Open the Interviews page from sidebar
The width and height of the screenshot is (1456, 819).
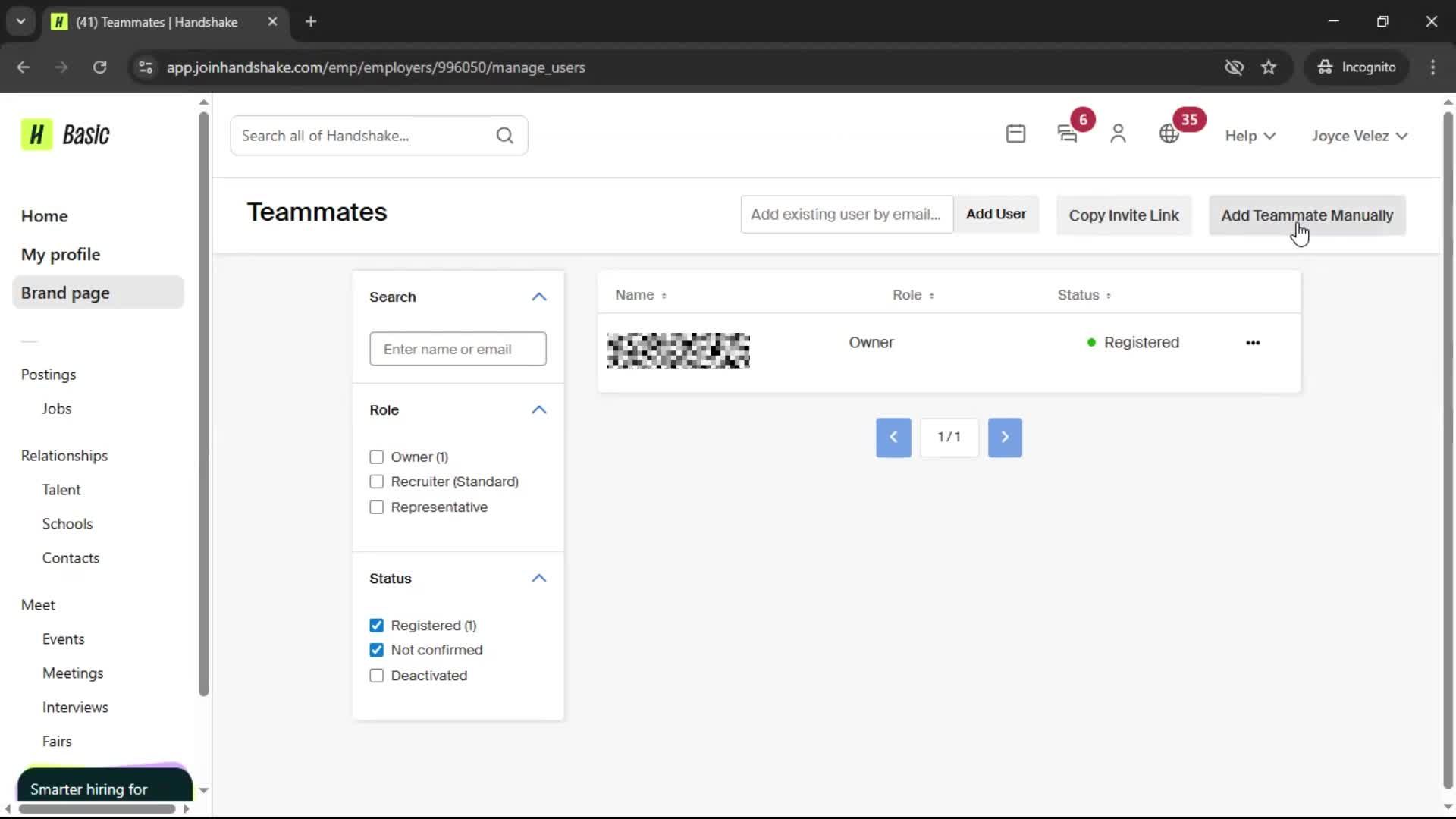click(x=74, y=707)
